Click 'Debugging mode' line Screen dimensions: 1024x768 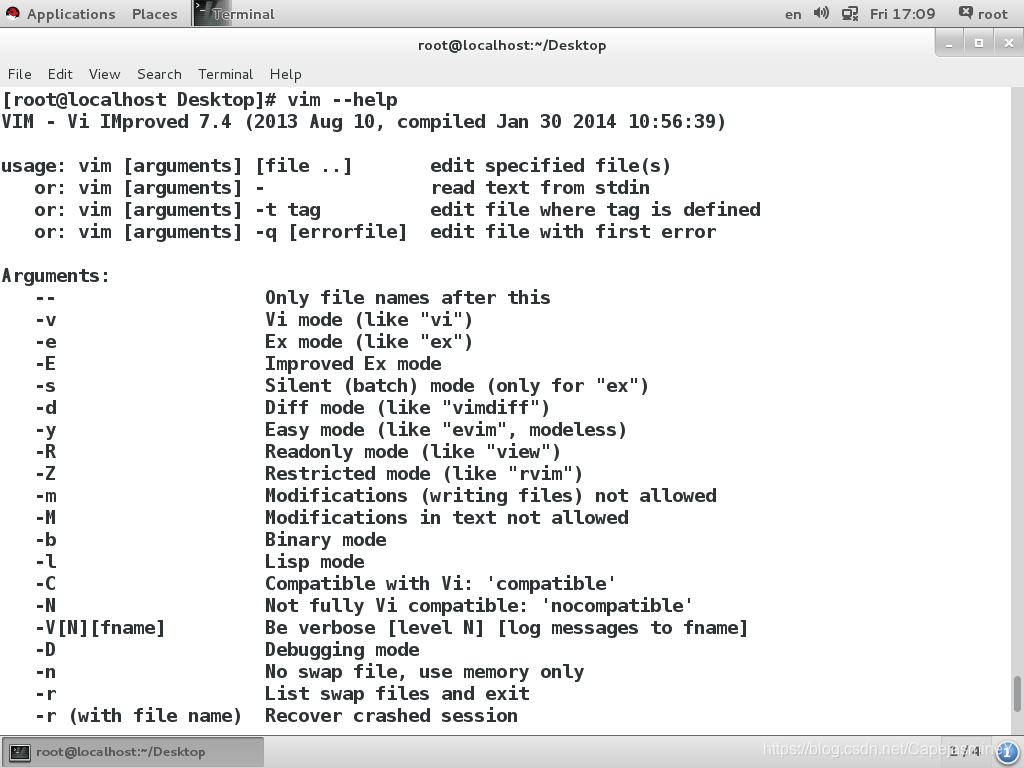[x=342, y=650]
